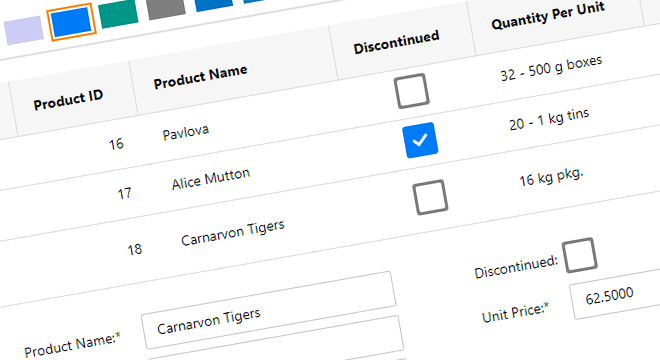The image size is (660, 360).
Task: Select the Pavlova row name cell
Action: point(186,133)
